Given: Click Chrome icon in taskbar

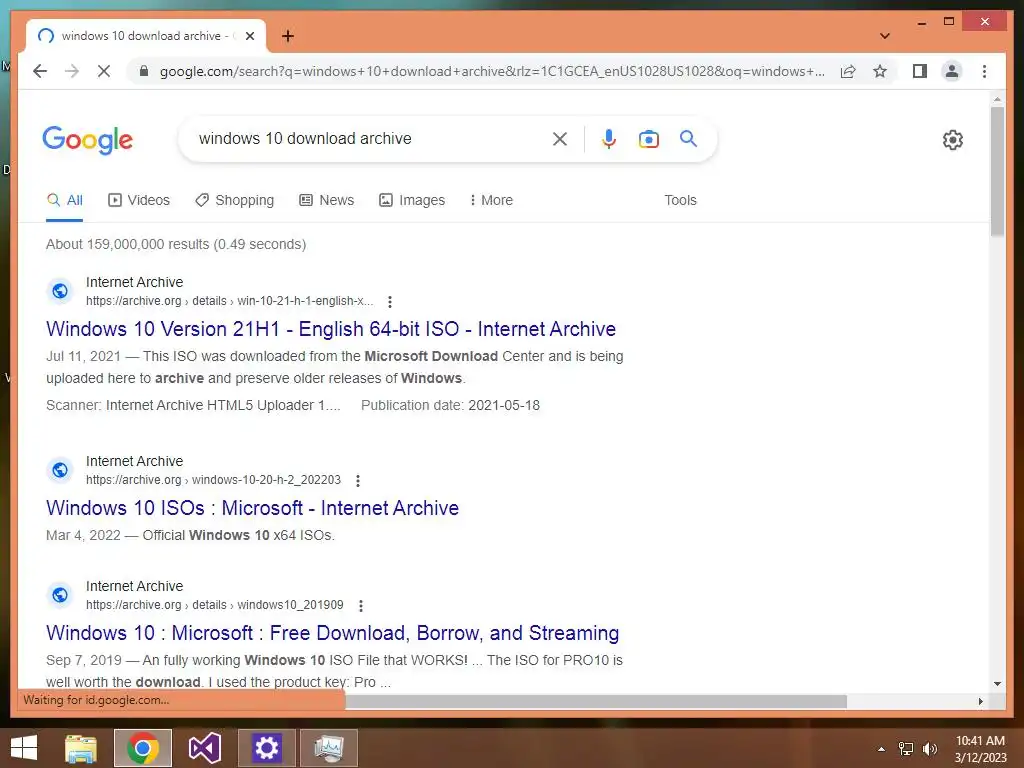Looking at the screenshot, I should 143,748.
